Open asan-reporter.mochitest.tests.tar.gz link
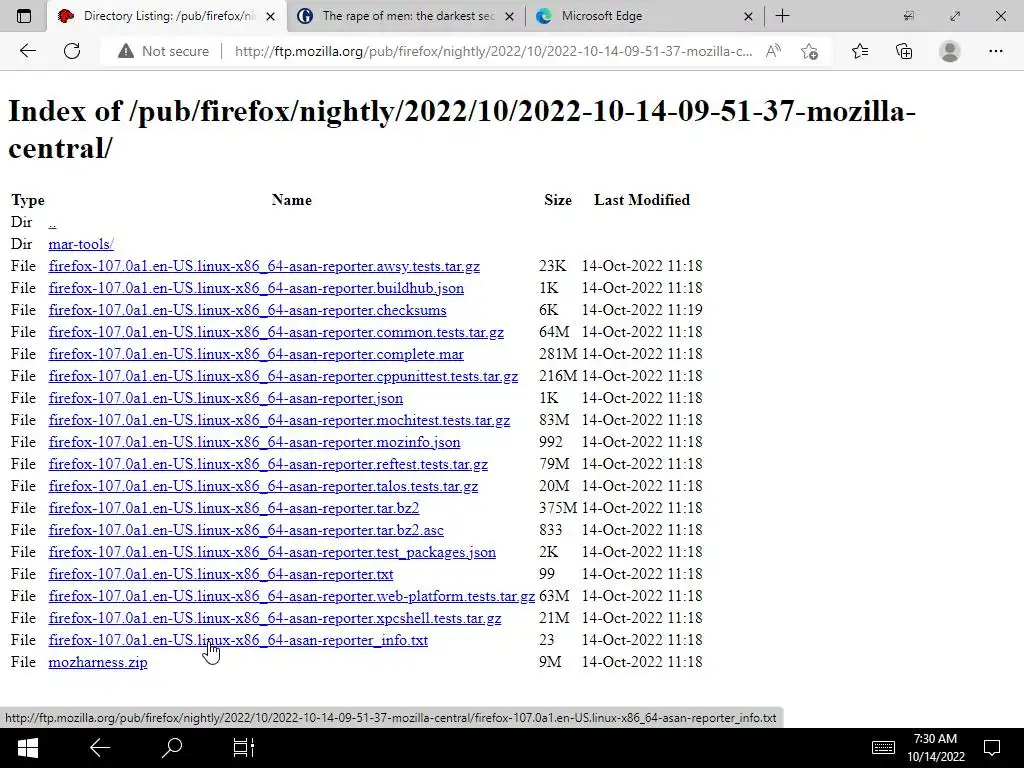 point(280,420)
